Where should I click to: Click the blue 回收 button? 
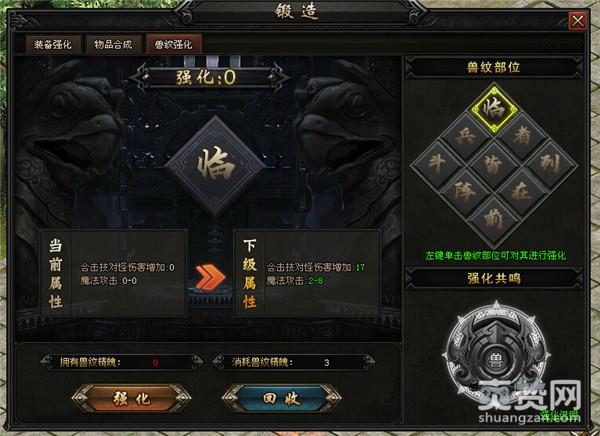coord(281,398)
